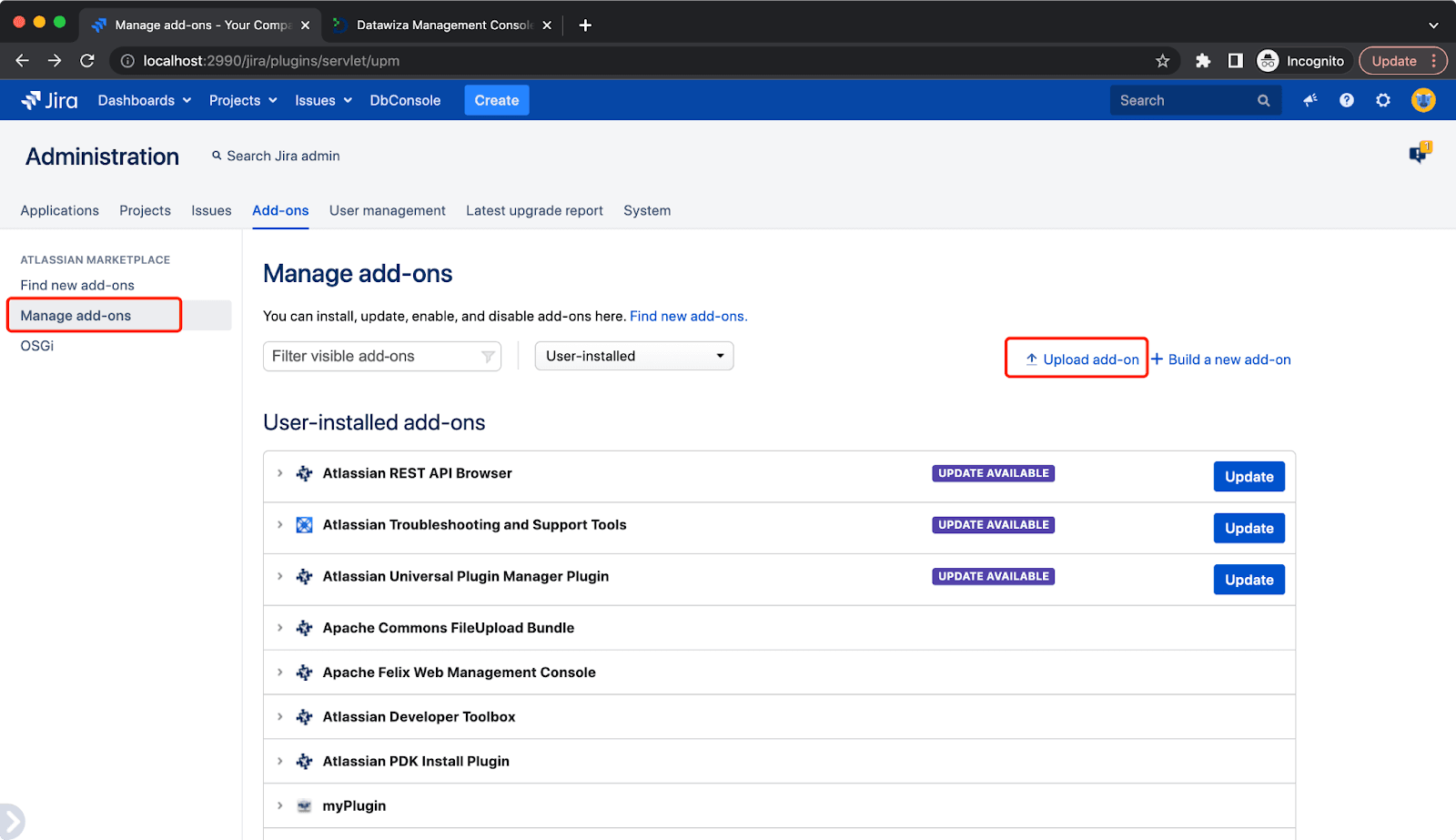Click the Universal Plugin Manager plugin icon
The image size is (1456, 840).
click(305, 577)
